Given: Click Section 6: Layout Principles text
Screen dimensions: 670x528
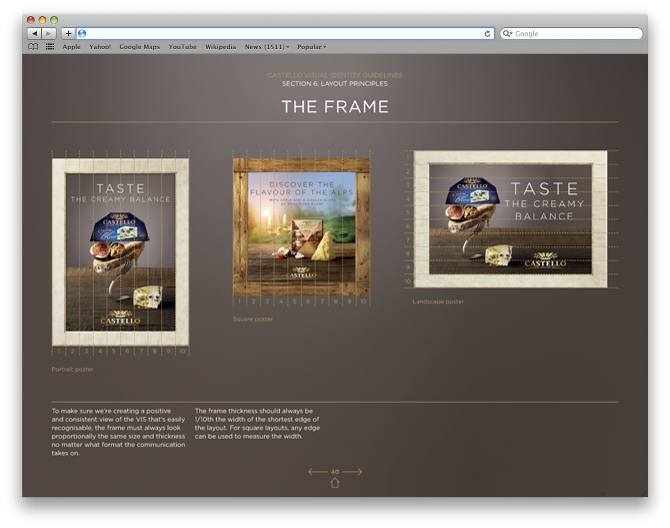Looking at the screenshot, I should tap(335, 84).
